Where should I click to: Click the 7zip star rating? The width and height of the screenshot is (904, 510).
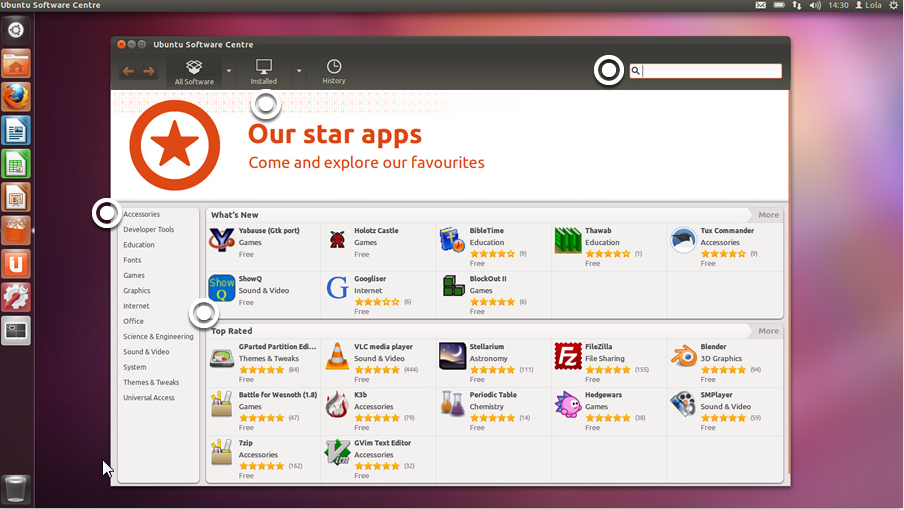[261, 466]
